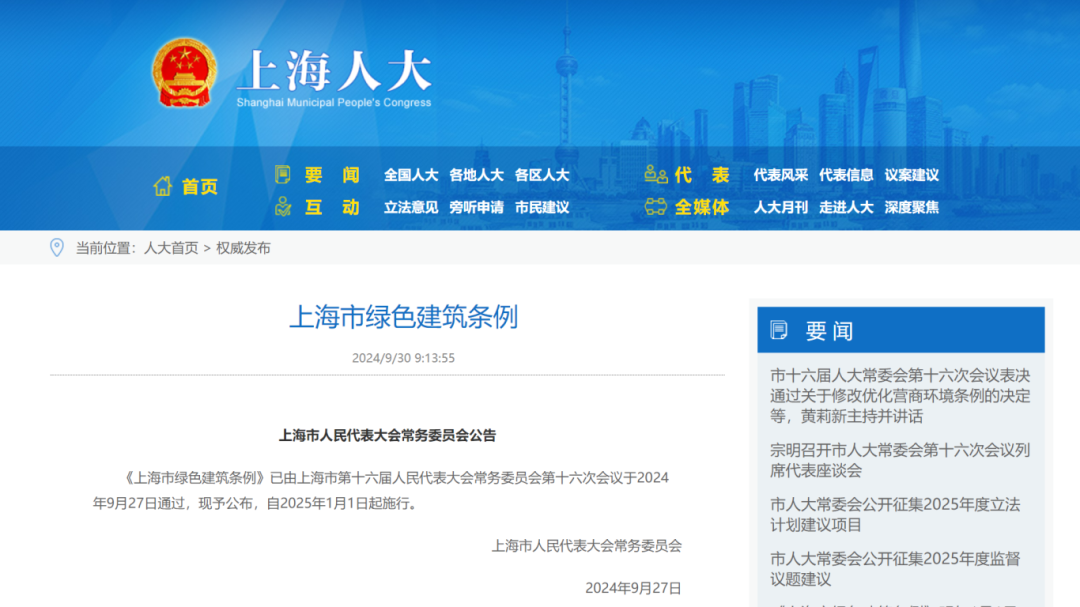Viewport: 1080px width, 607px height.
Task: Click the home icon beside 首页
Action: coord(162,185)
